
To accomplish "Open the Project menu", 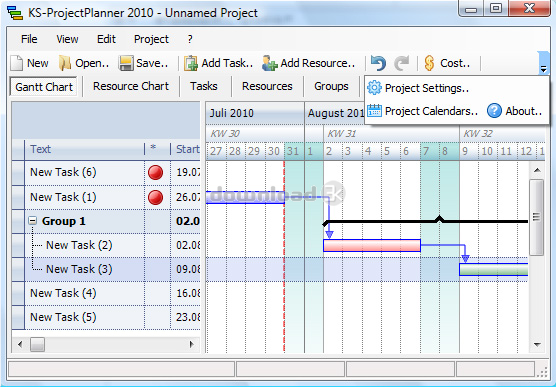I will pyautogui.click(x=151, y=39).
